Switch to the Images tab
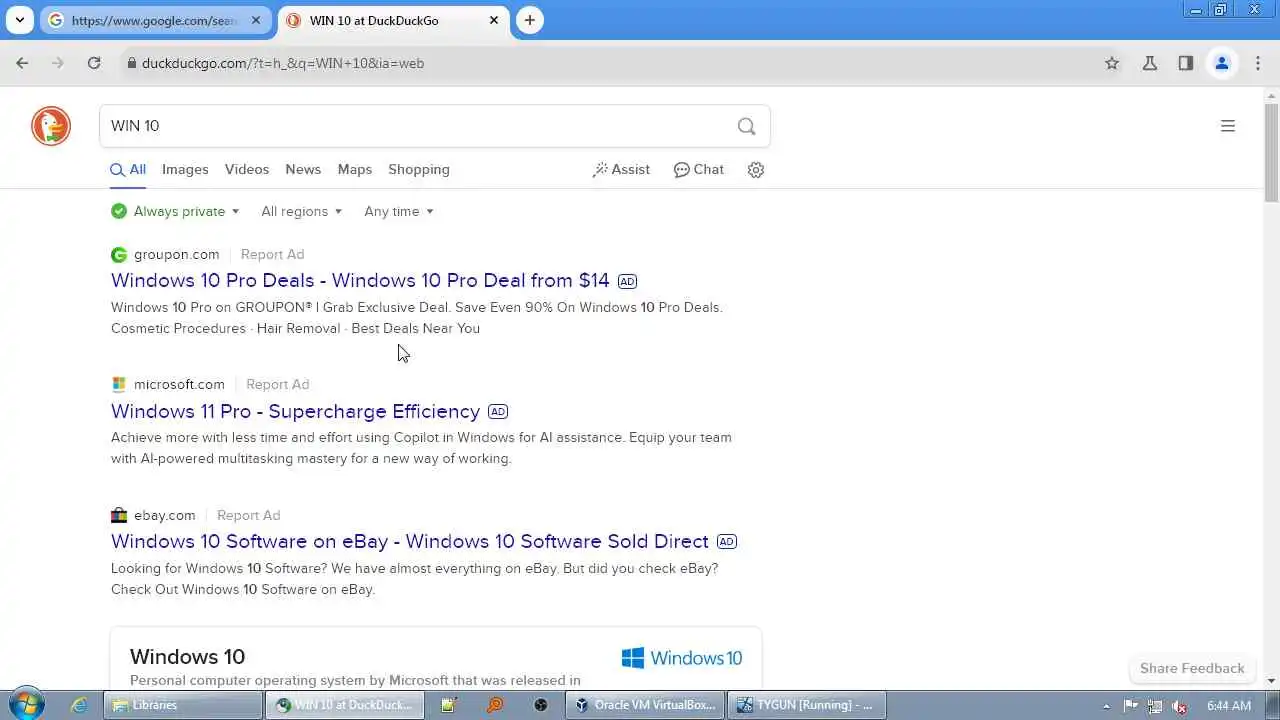 pyautogui.click(x=185, y=170)
